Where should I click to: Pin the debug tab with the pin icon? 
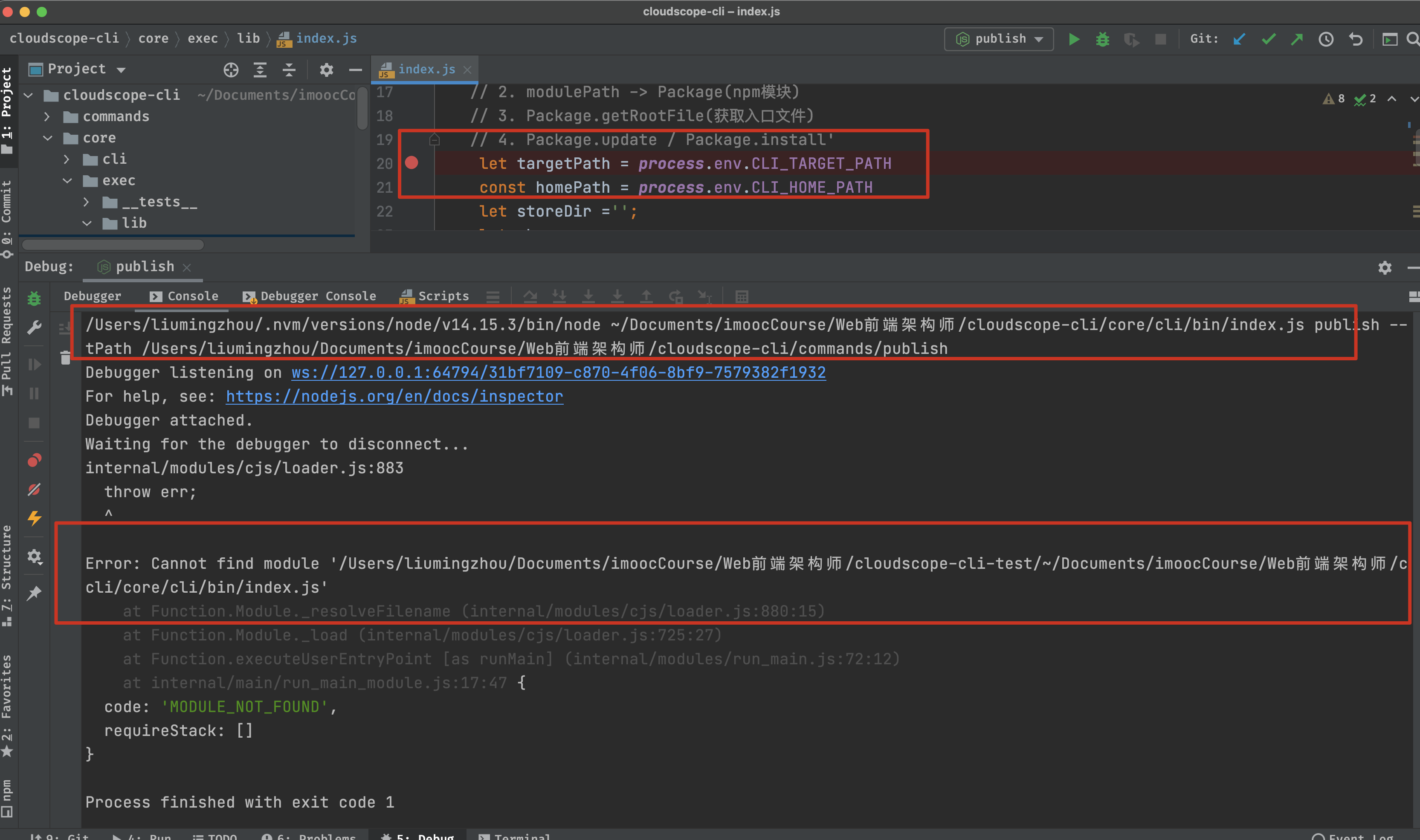pos(35,593)
